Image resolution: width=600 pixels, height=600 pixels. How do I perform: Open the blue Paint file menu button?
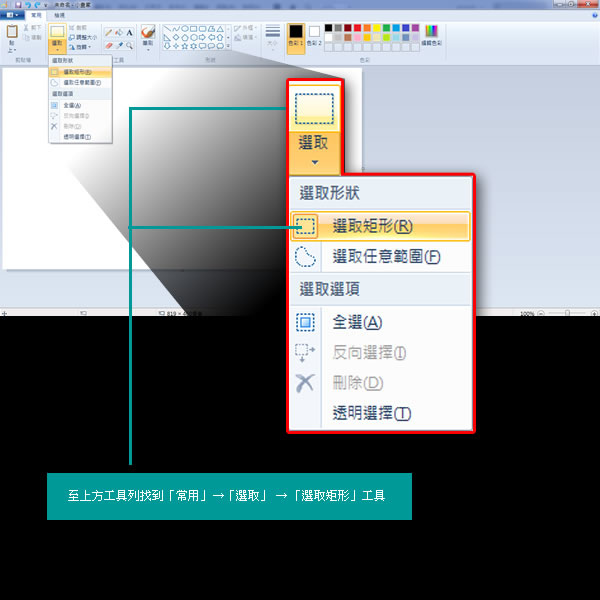[x=12, y=15]
